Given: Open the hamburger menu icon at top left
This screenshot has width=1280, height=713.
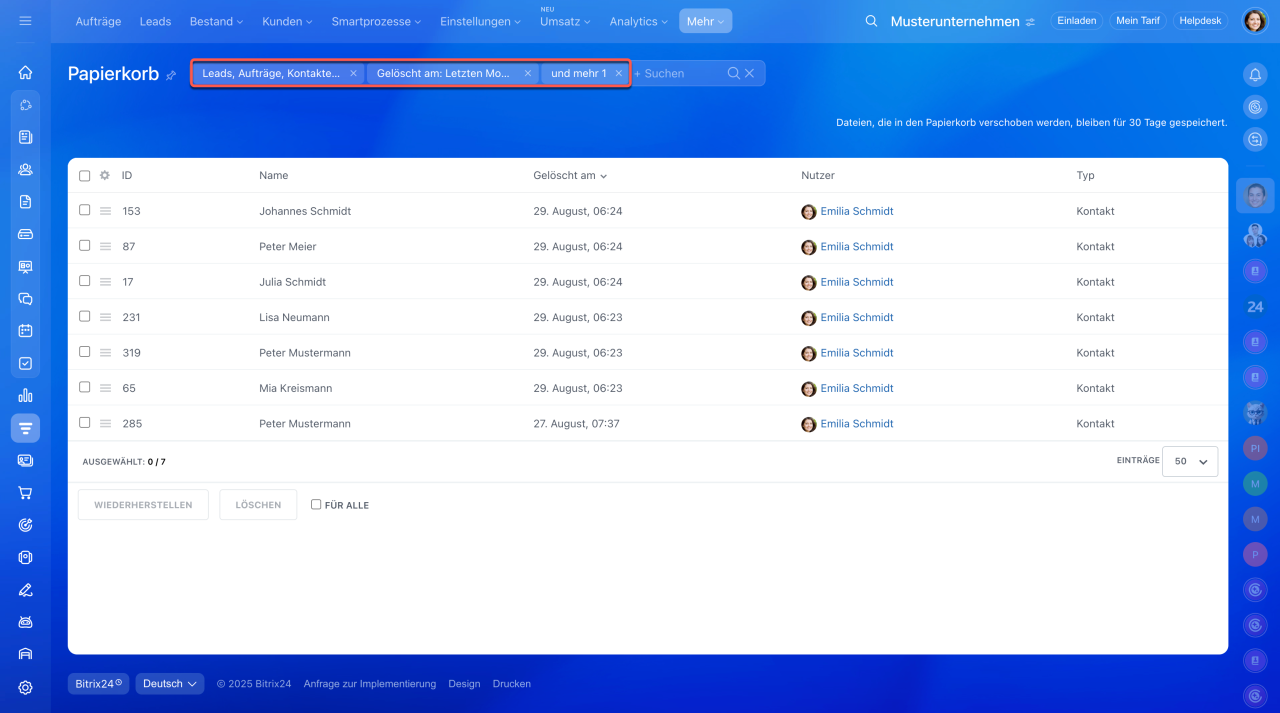Looking at the screenshot, I should (25, 21).
